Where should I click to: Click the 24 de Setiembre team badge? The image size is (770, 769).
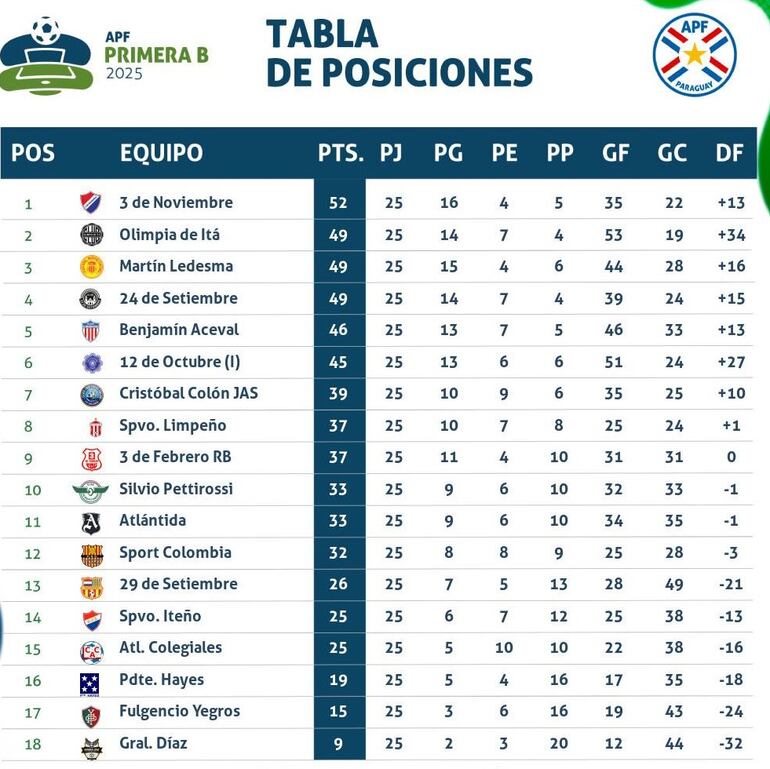[91, 298]
